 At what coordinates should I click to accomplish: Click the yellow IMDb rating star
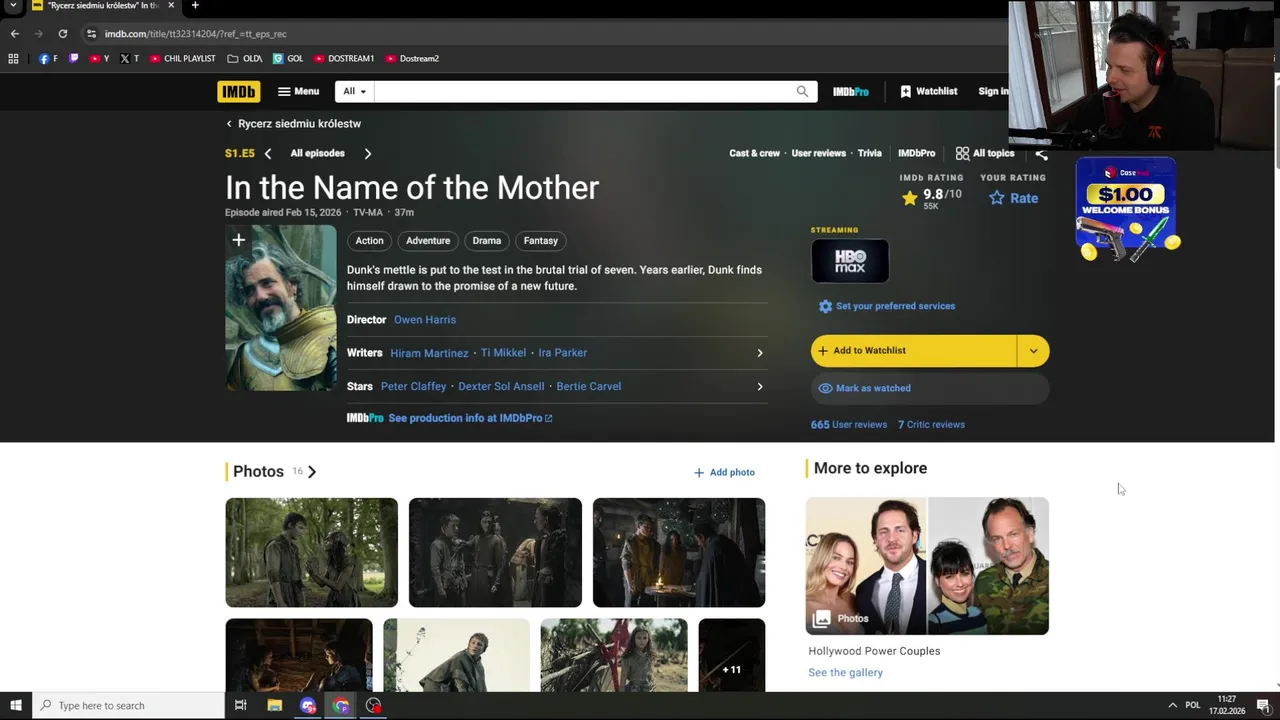(x=909, y=198)
